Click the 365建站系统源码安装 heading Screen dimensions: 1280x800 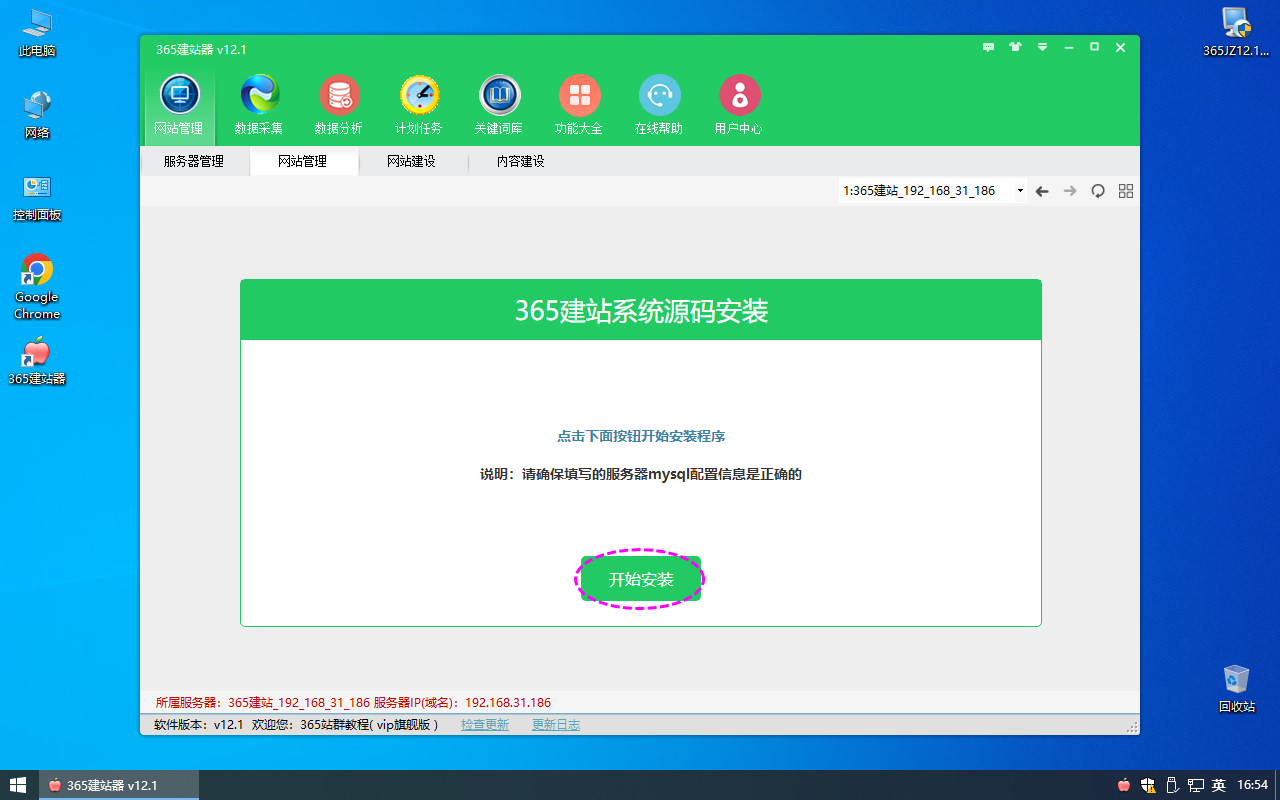pyautogui.click(x=641, y=311)
